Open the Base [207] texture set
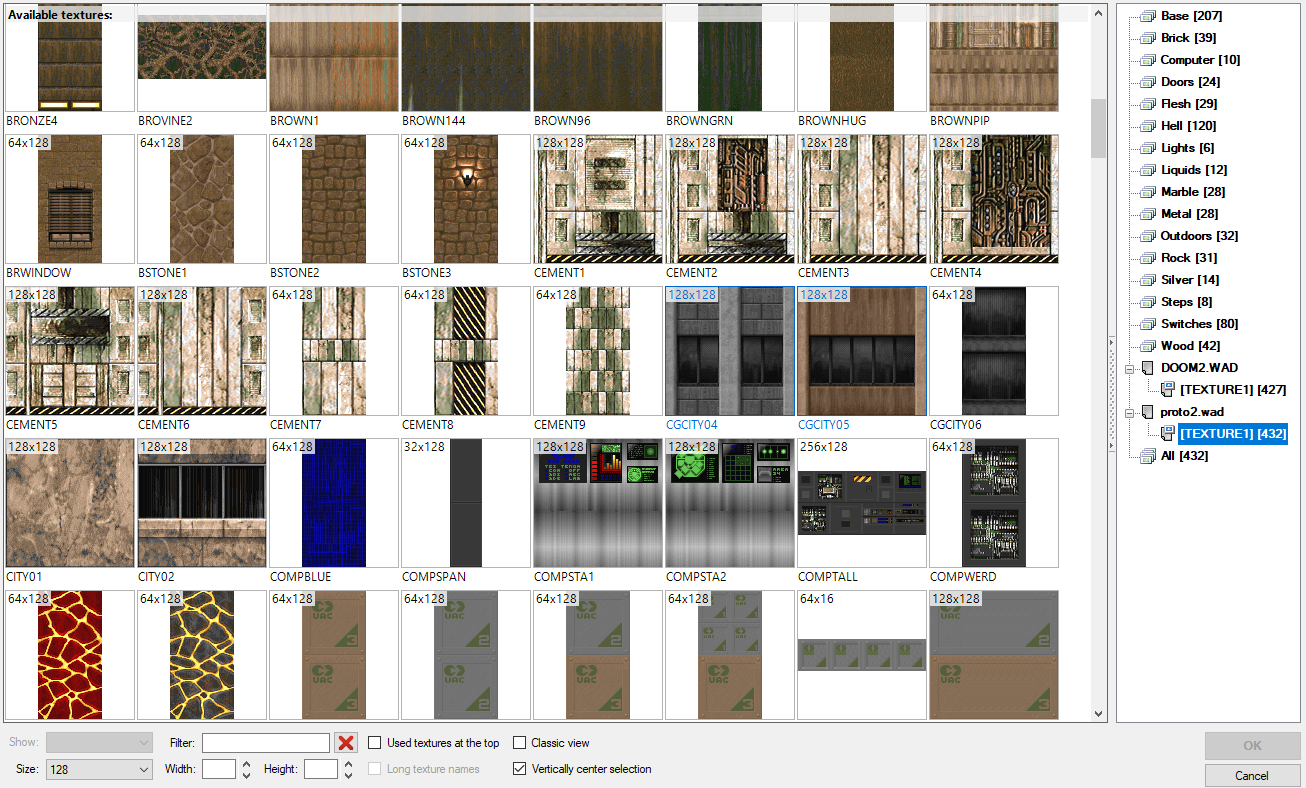1306x788 pixels. pos(1191,16)
